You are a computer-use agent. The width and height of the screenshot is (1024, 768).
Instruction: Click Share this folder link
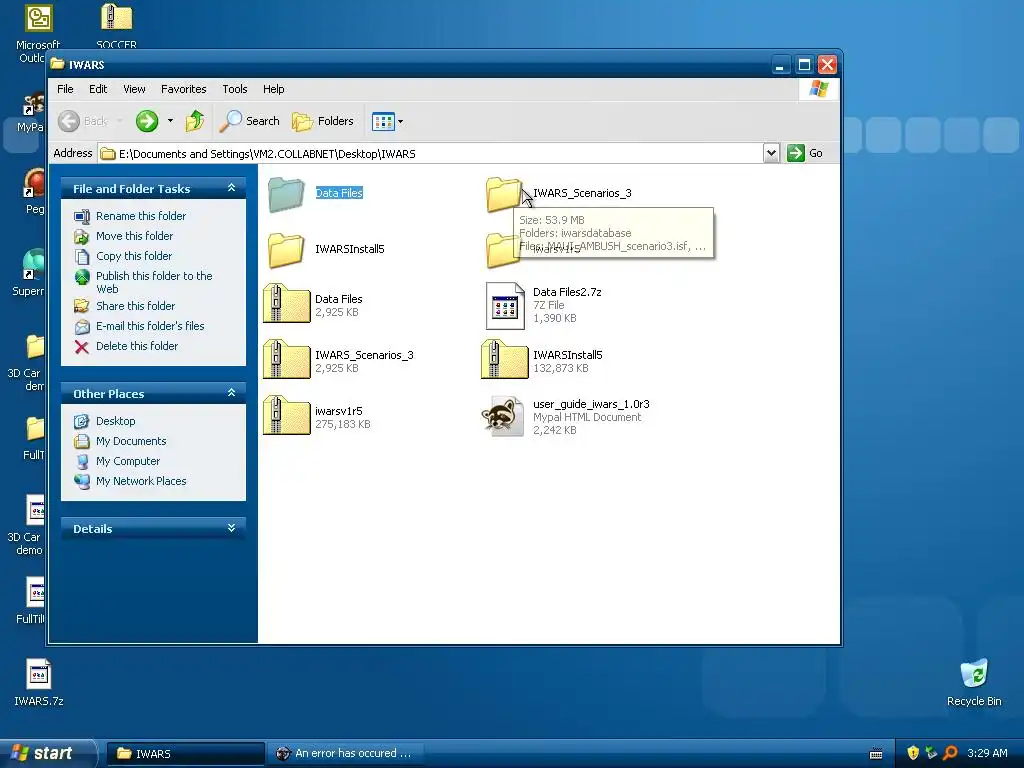(135, 306)
